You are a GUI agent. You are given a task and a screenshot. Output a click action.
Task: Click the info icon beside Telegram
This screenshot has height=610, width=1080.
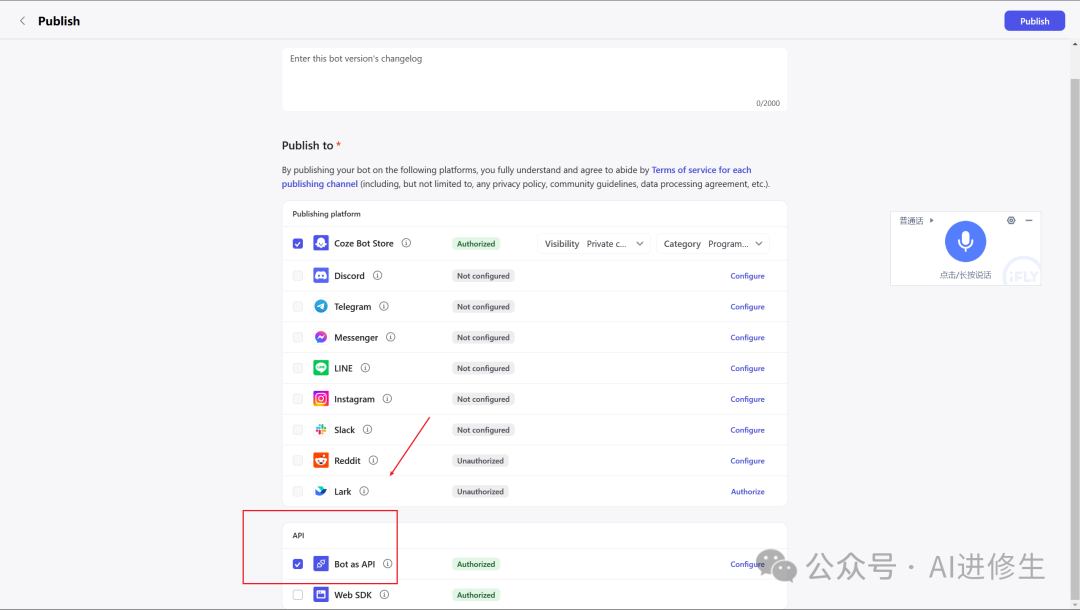pos(384,306)
